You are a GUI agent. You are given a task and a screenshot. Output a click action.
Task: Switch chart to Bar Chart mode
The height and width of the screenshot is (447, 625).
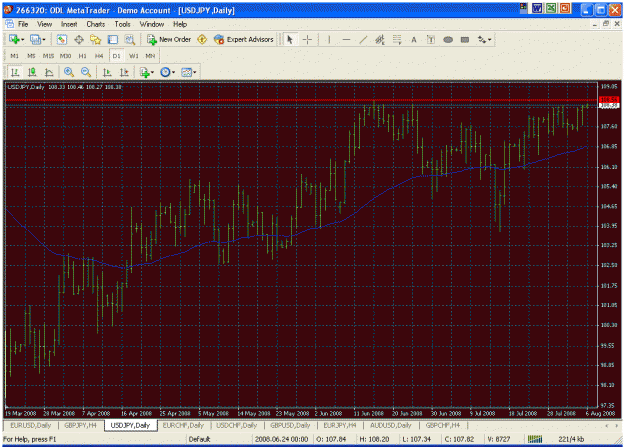[x=15, y=72]
